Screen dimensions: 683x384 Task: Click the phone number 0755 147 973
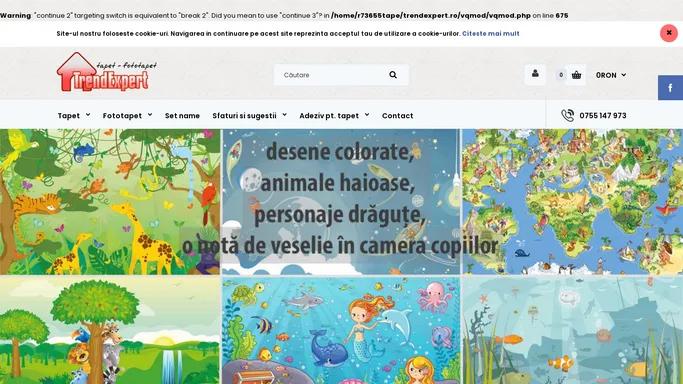[603, 116]
